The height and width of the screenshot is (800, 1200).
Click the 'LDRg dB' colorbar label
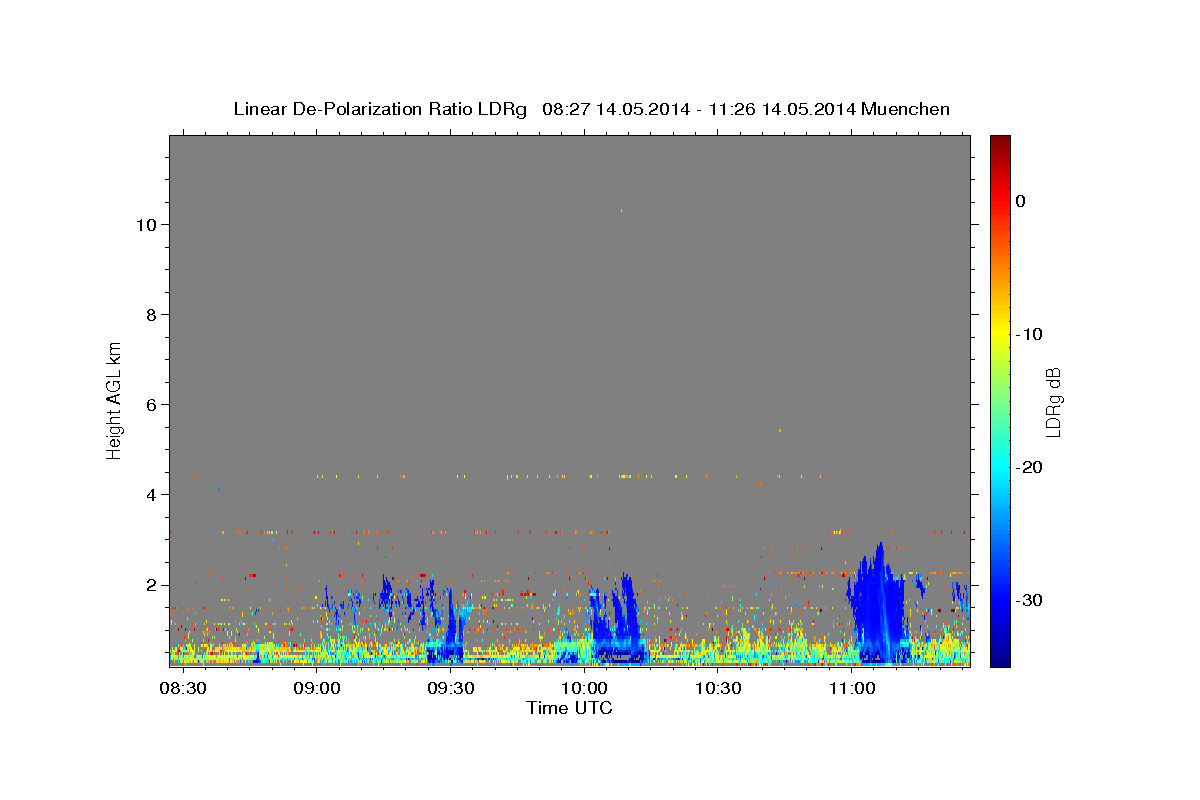[x=1053, y=402]
